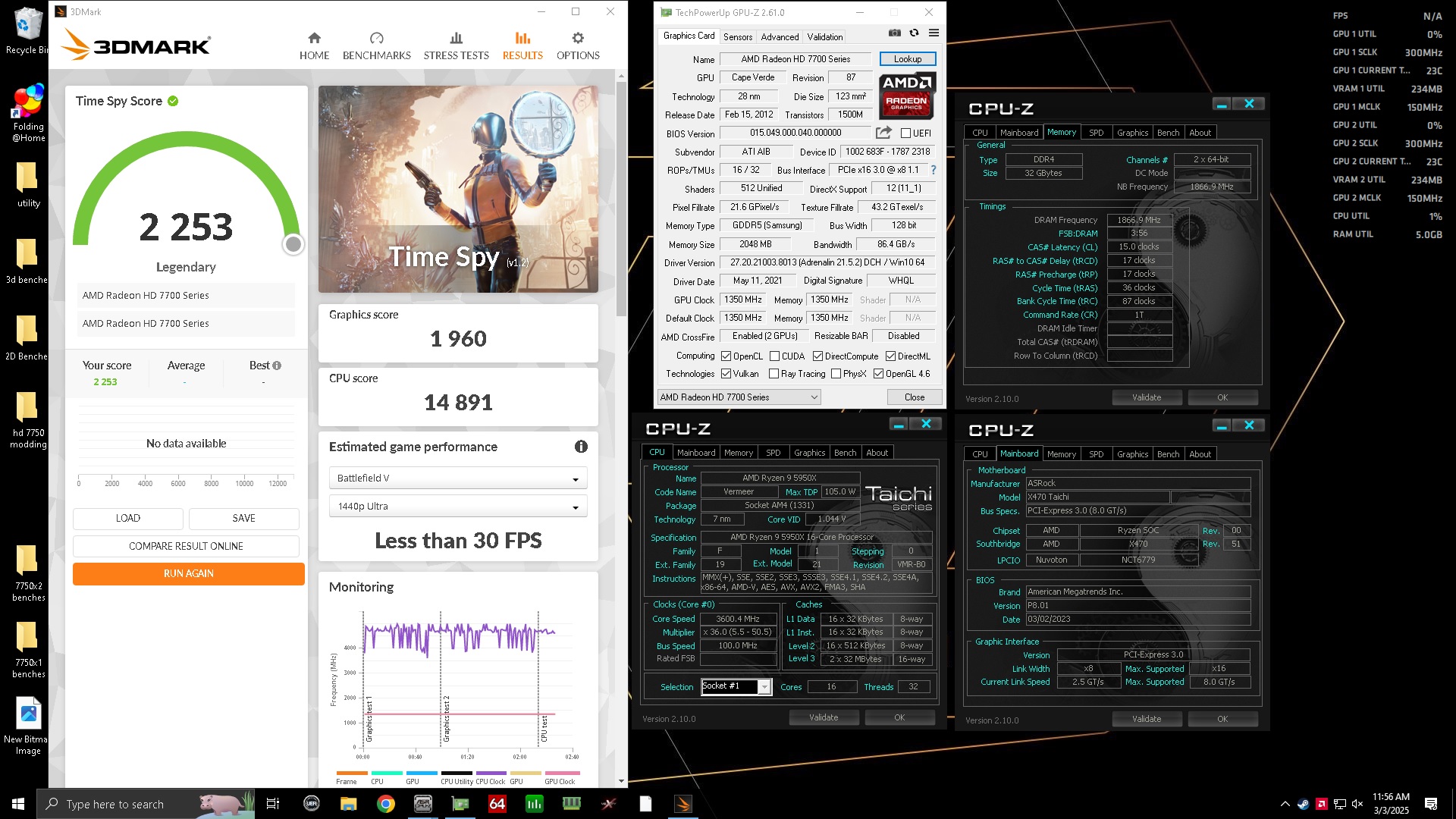The height and width of the screenshot is (819, 1456).
Task: Open the 3DMark STRESS TESTS tab
Action: pos(457,46)
